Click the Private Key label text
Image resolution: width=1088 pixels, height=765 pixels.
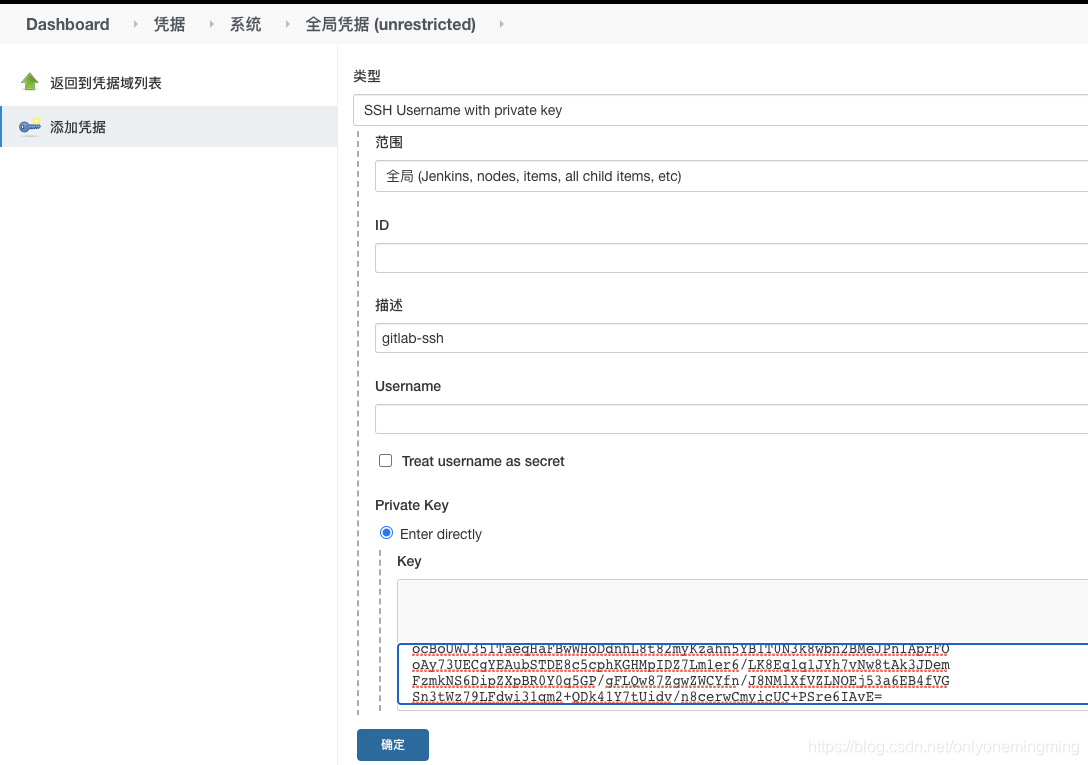point(412,505)
